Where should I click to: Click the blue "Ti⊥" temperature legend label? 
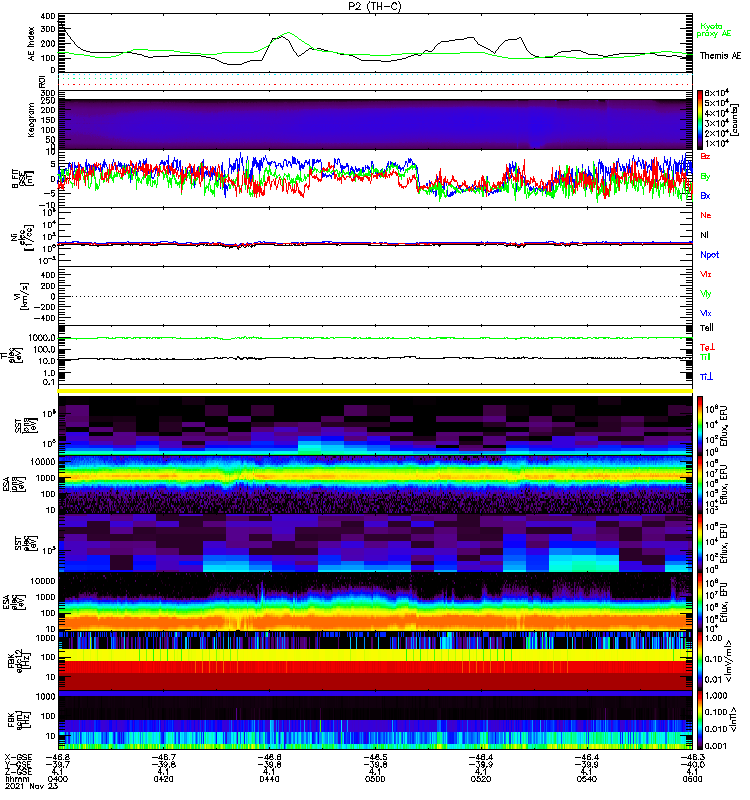706,377
